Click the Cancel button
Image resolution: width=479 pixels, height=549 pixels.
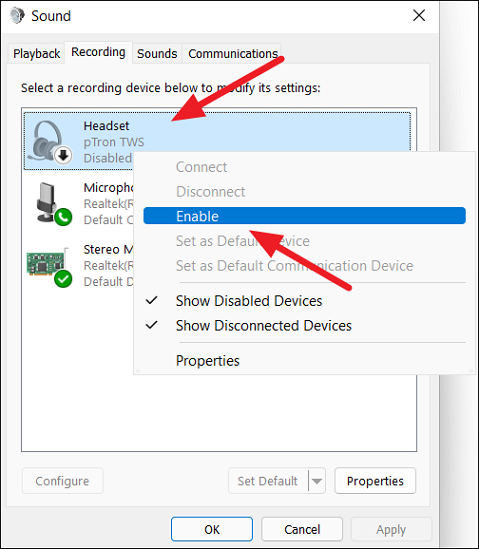tap(302, 529)
